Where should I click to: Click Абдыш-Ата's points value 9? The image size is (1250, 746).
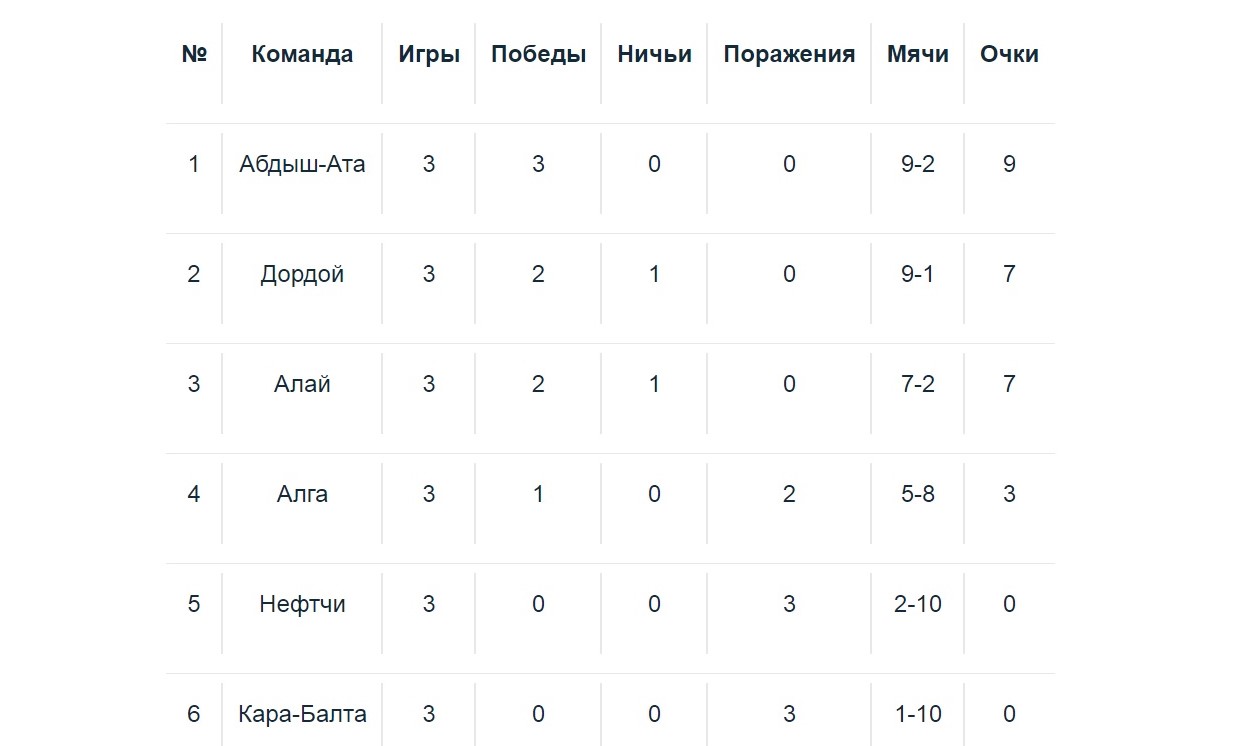(x=1009, y=164)
